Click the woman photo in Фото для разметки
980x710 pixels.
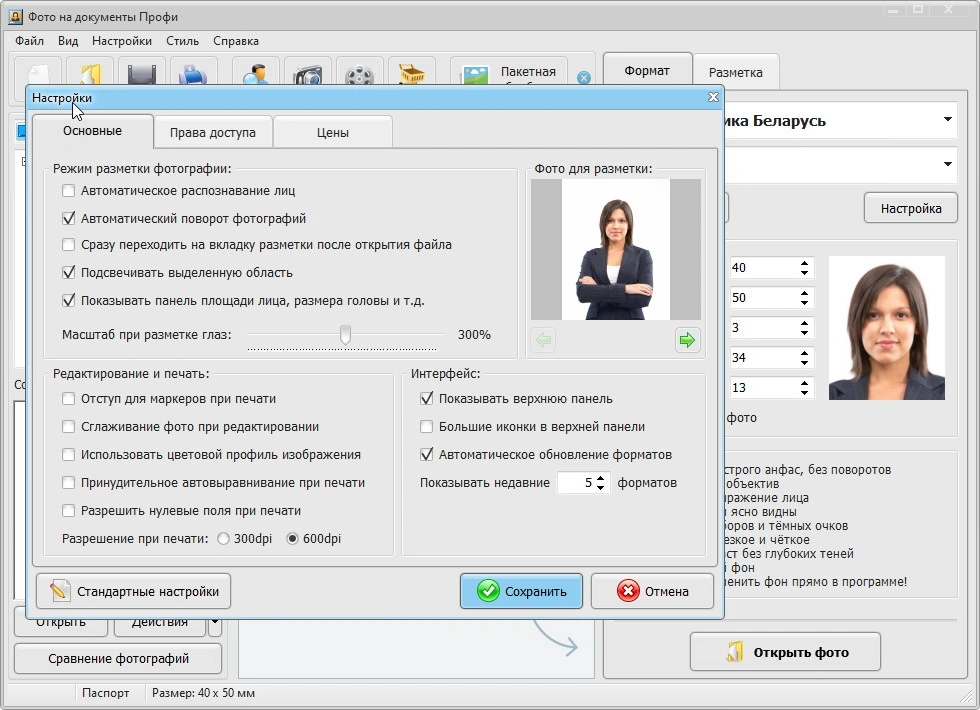(616, 250)
